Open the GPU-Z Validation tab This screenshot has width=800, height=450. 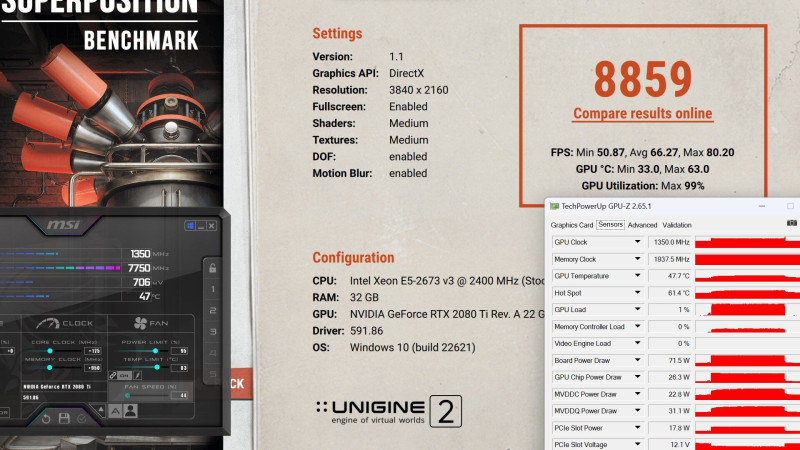tap(677, 225)
